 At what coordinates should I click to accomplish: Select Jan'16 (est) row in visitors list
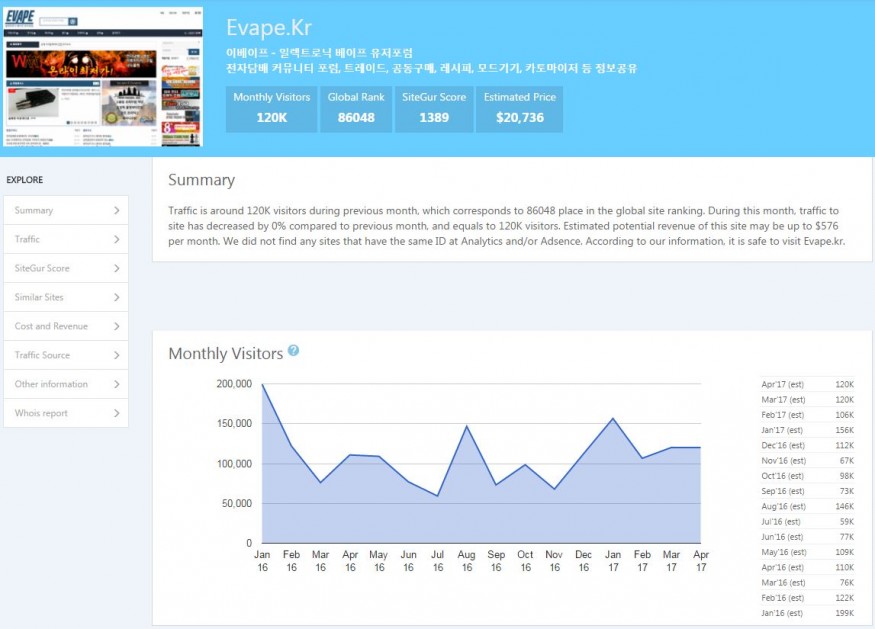(807, 611)
